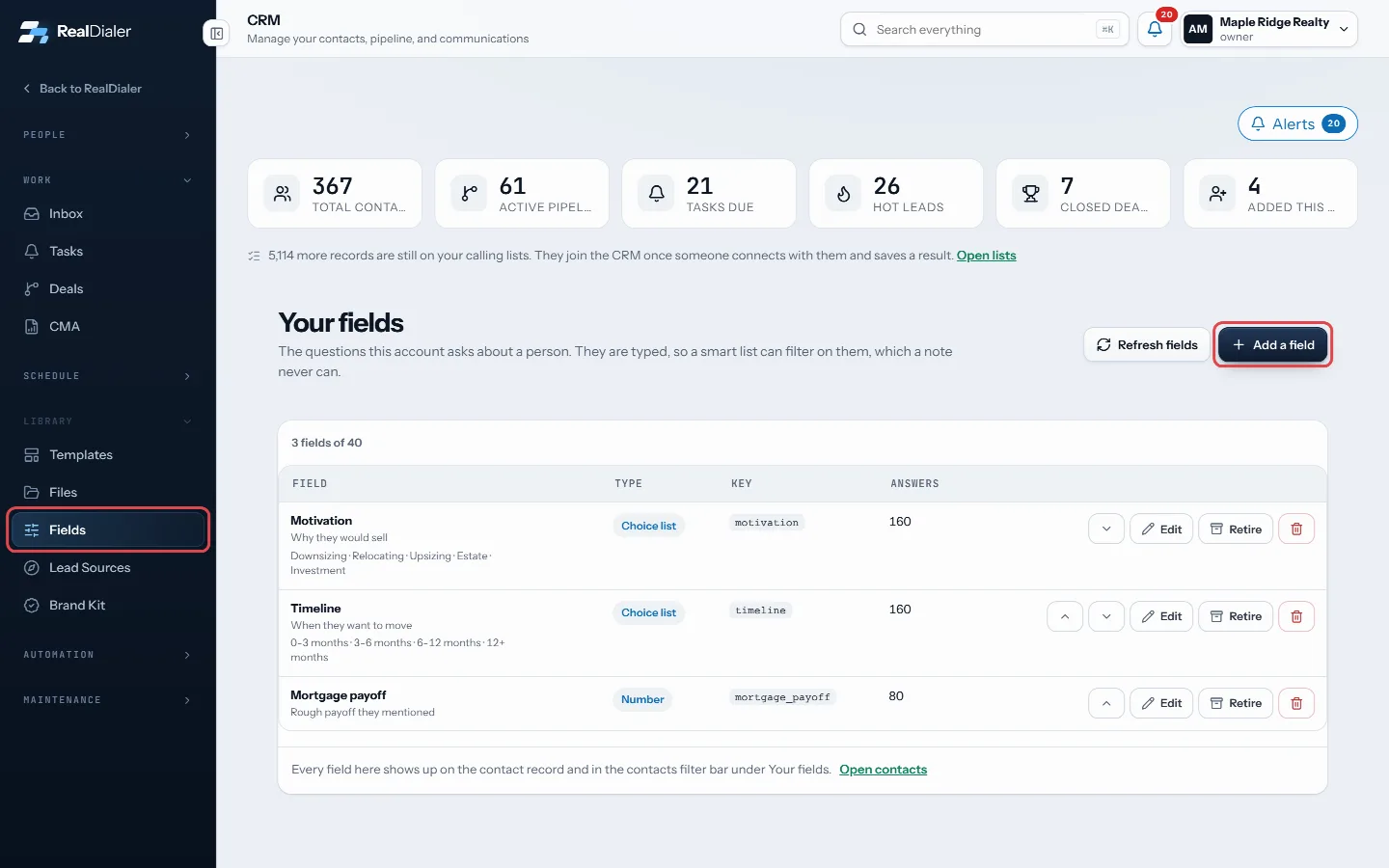Click the timeline key chip

coord(760,610)
